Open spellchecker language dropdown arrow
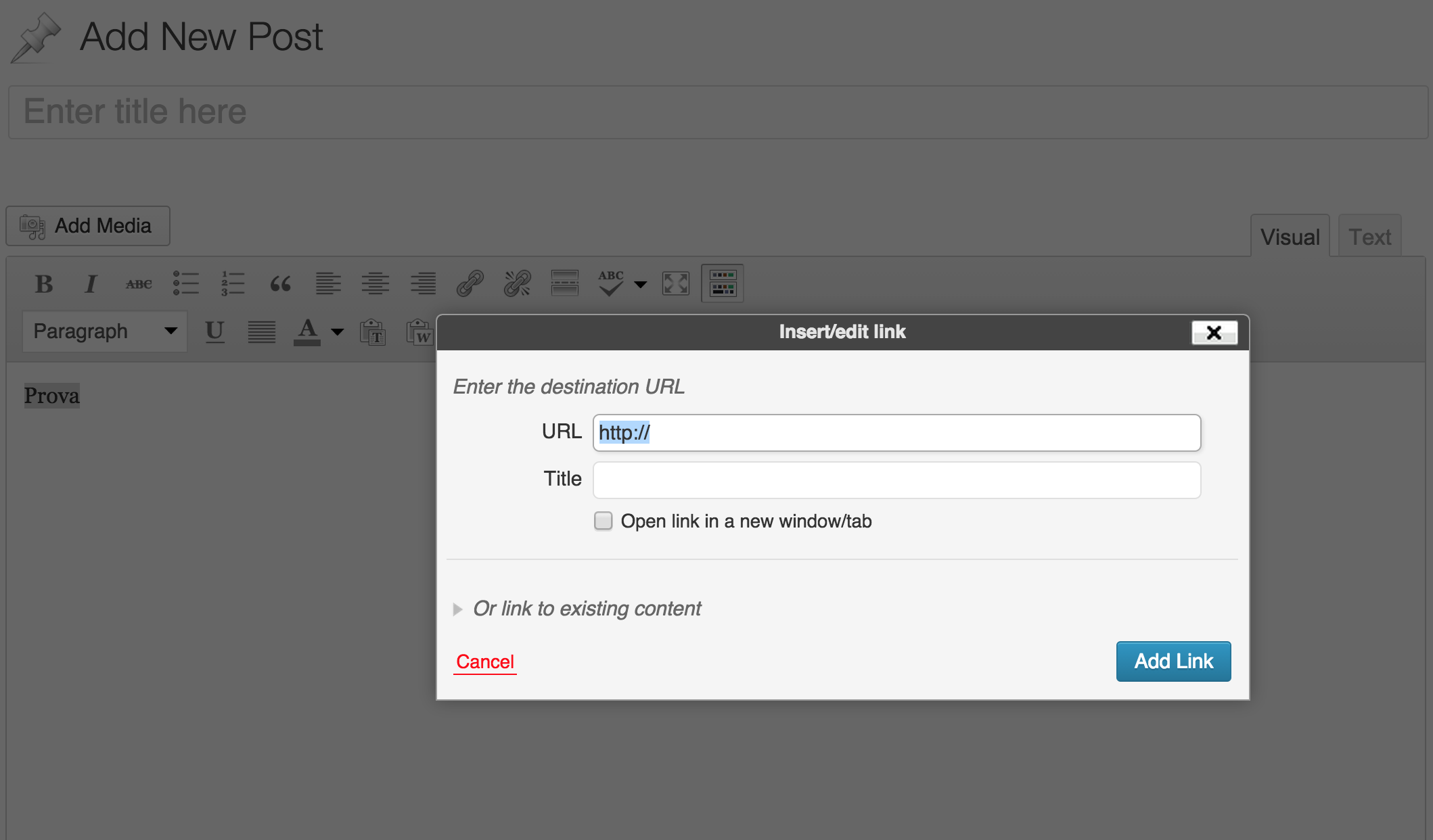Screen dimensions: 1433x840 pyautogui.click(x=640, y=284)
